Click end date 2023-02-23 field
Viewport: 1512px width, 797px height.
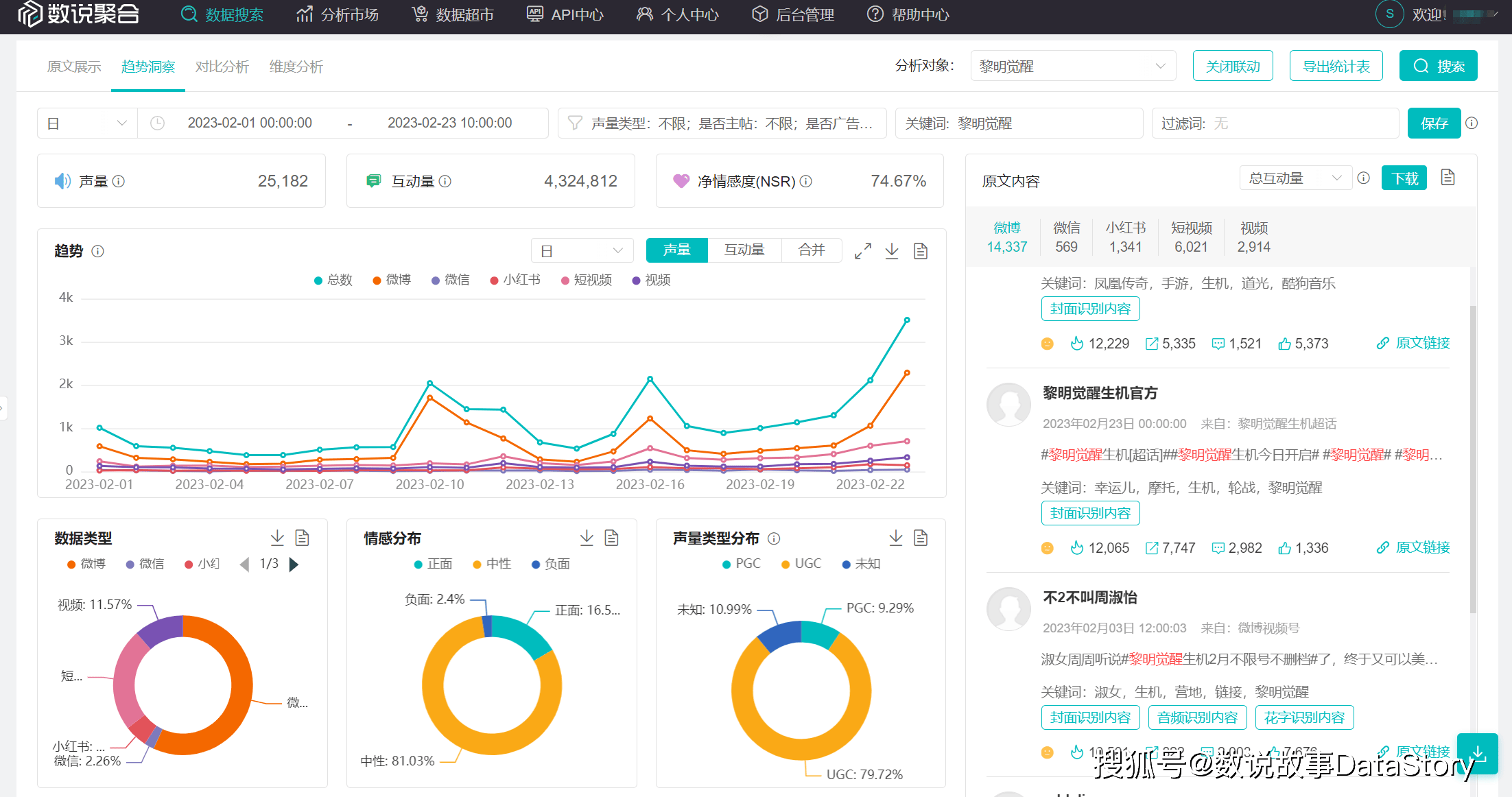click(449, 123)
